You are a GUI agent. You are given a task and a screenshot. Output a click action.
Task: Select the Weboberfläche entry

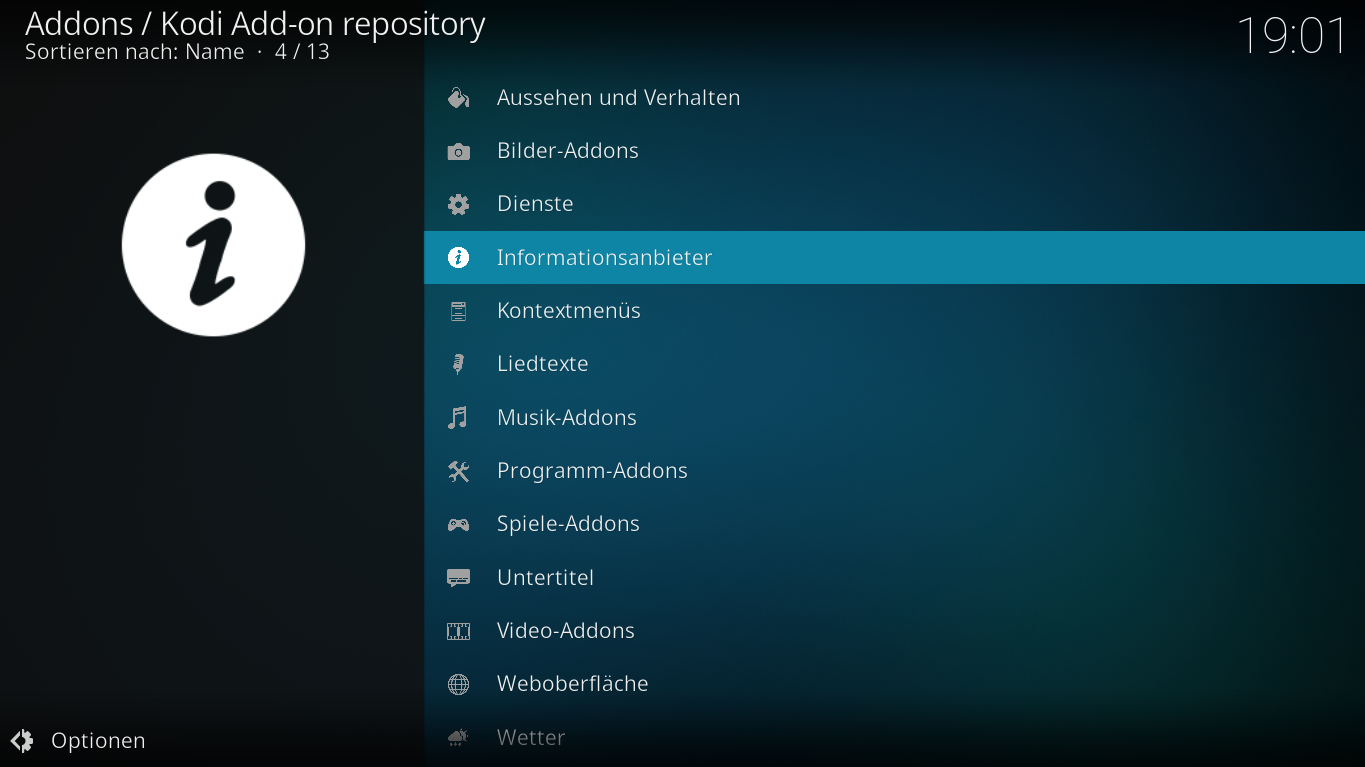[x=894, y=684]
